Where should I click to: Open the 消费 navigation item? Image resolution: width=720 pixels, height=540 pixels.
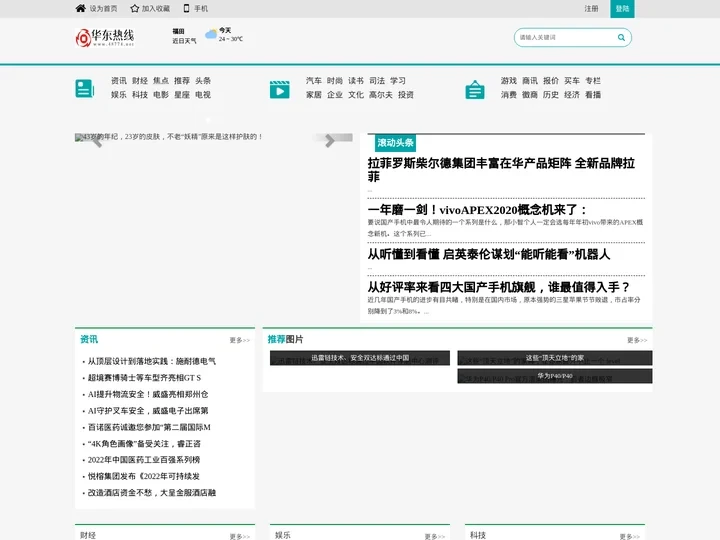coord(509,95)
